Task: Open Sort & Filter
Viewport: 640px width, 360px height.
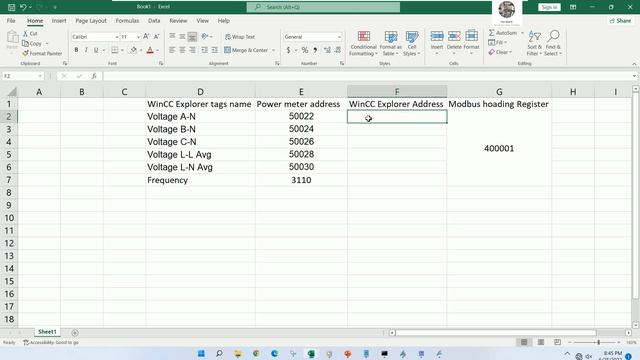Action: tap(534, 43)
